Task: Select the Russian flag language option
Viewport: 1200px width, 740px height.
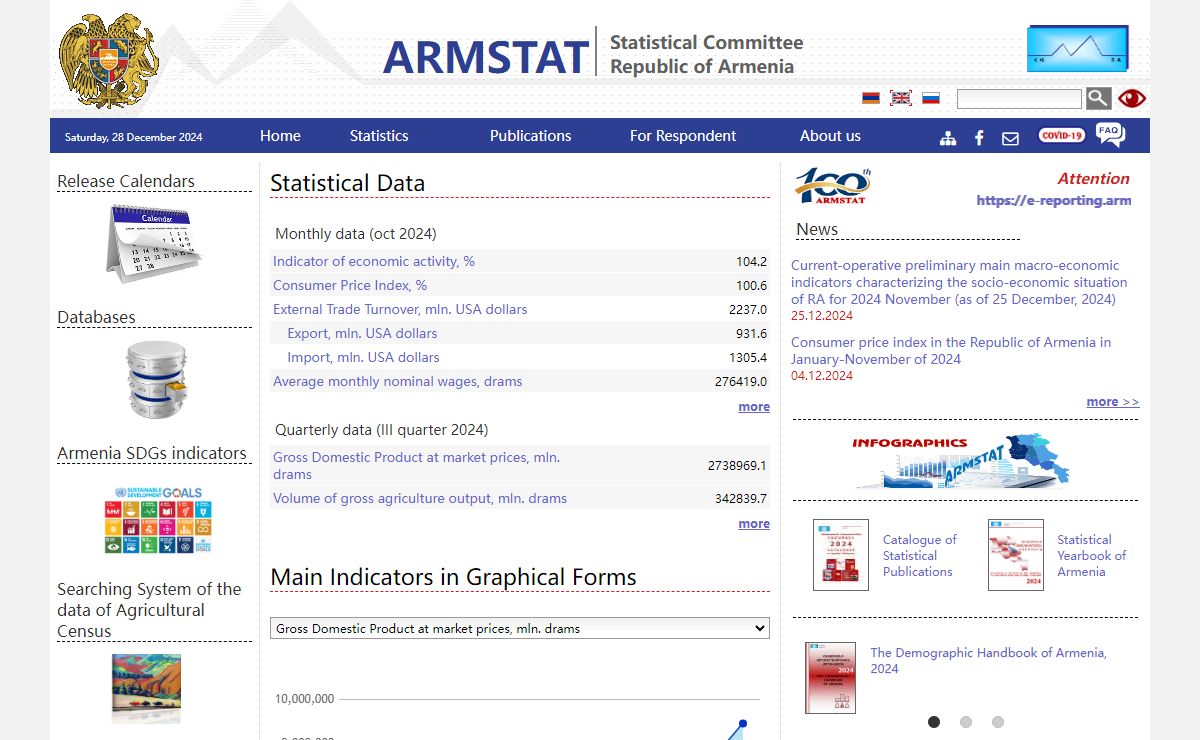Action: click(931, 98)
